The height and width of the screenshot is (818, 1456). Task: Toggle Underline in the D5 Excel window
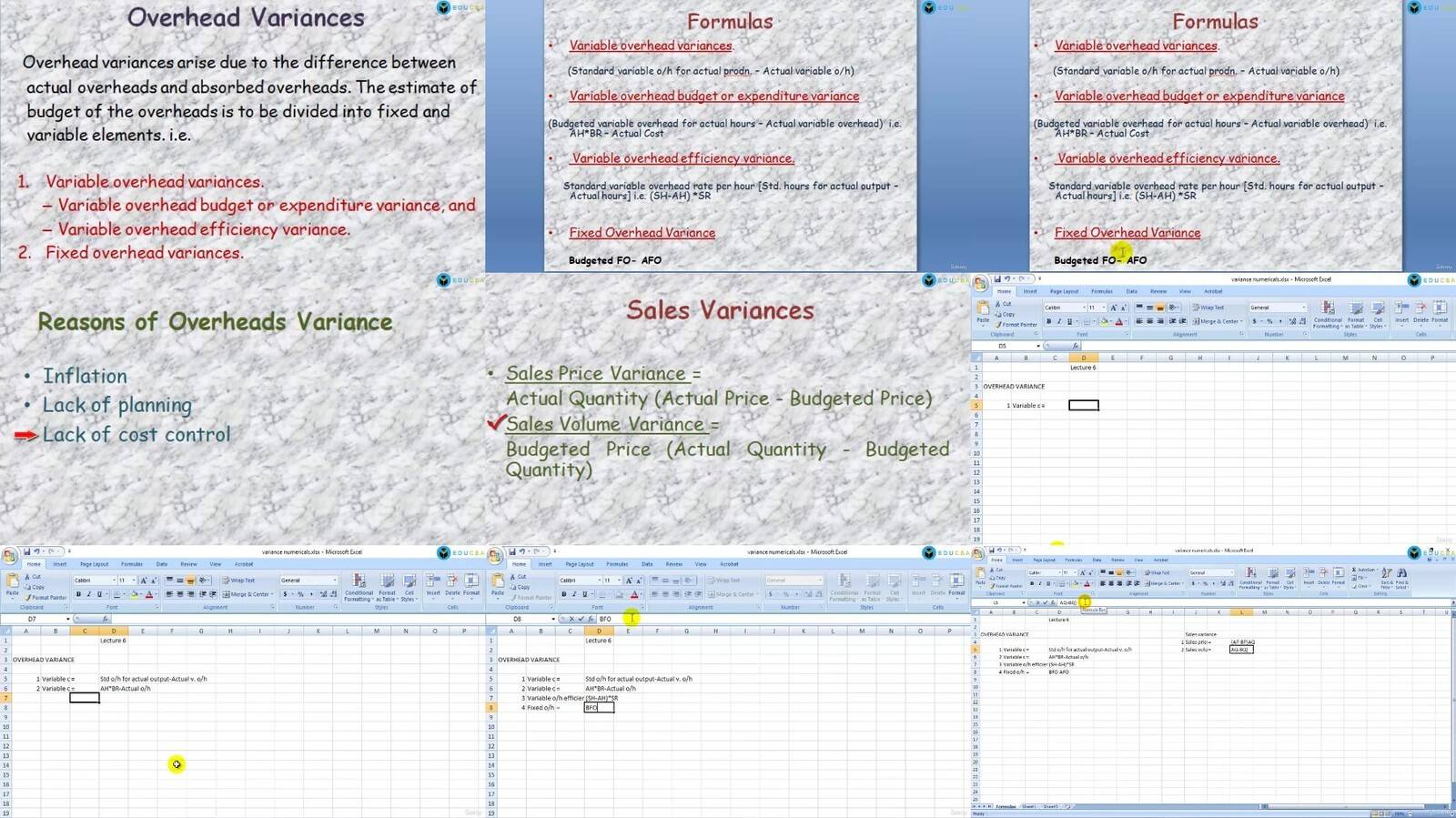[x=1069, y=321]
